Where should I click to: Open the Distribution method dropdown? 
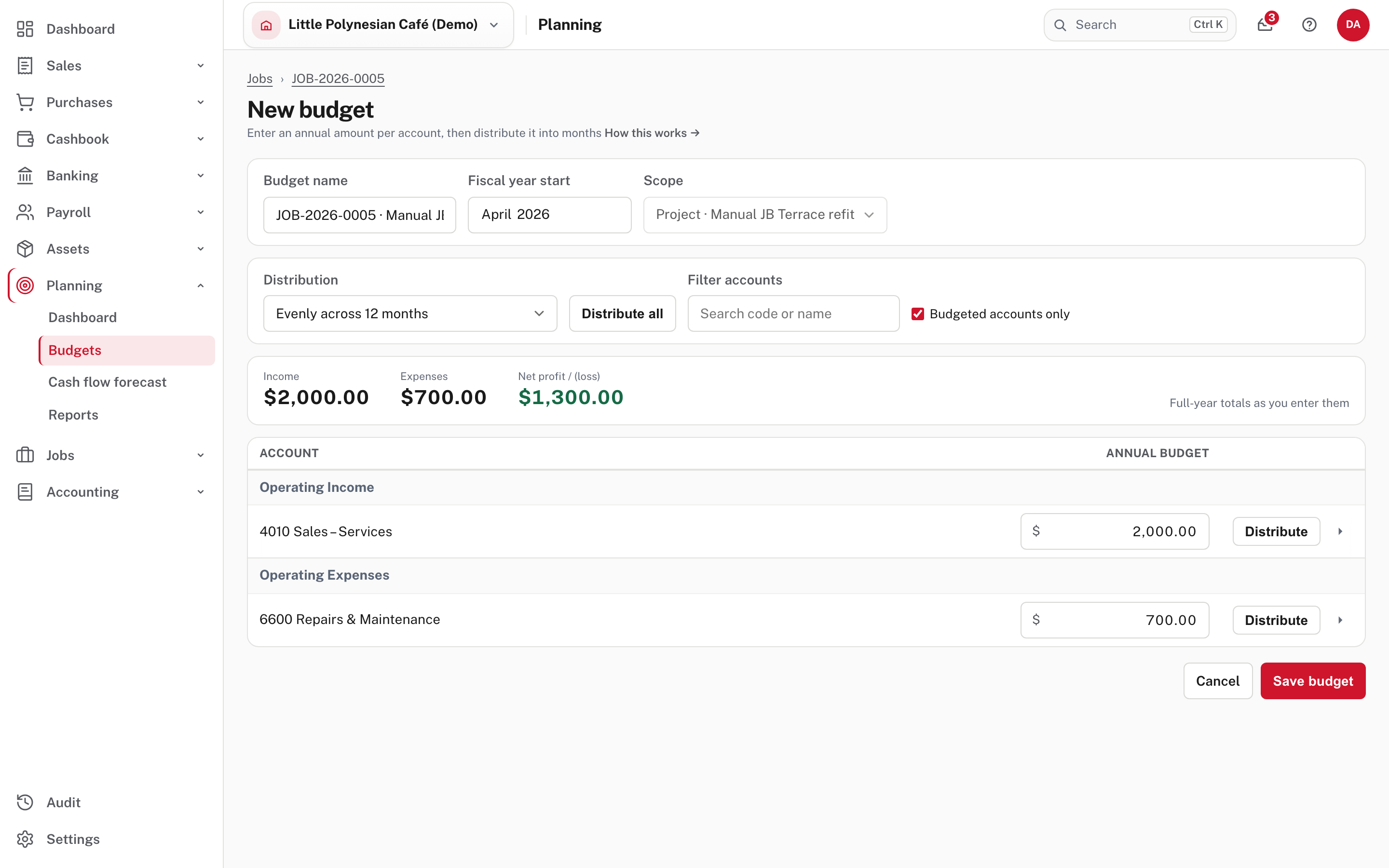(410, 313)
